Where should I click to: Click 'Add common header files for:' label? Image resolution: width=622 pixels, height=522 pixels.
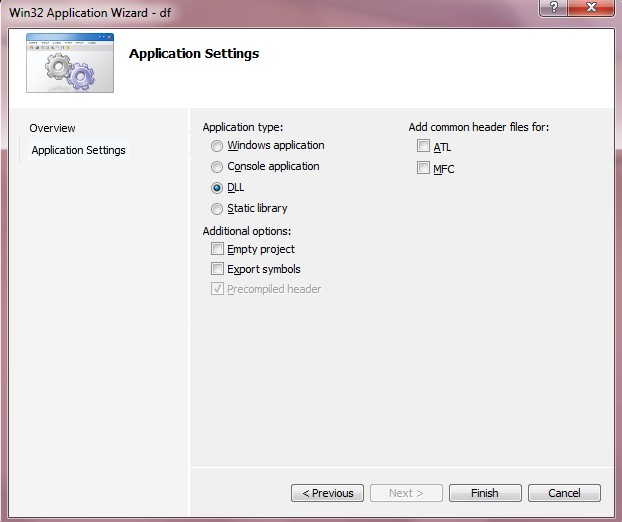coord(479,127)
